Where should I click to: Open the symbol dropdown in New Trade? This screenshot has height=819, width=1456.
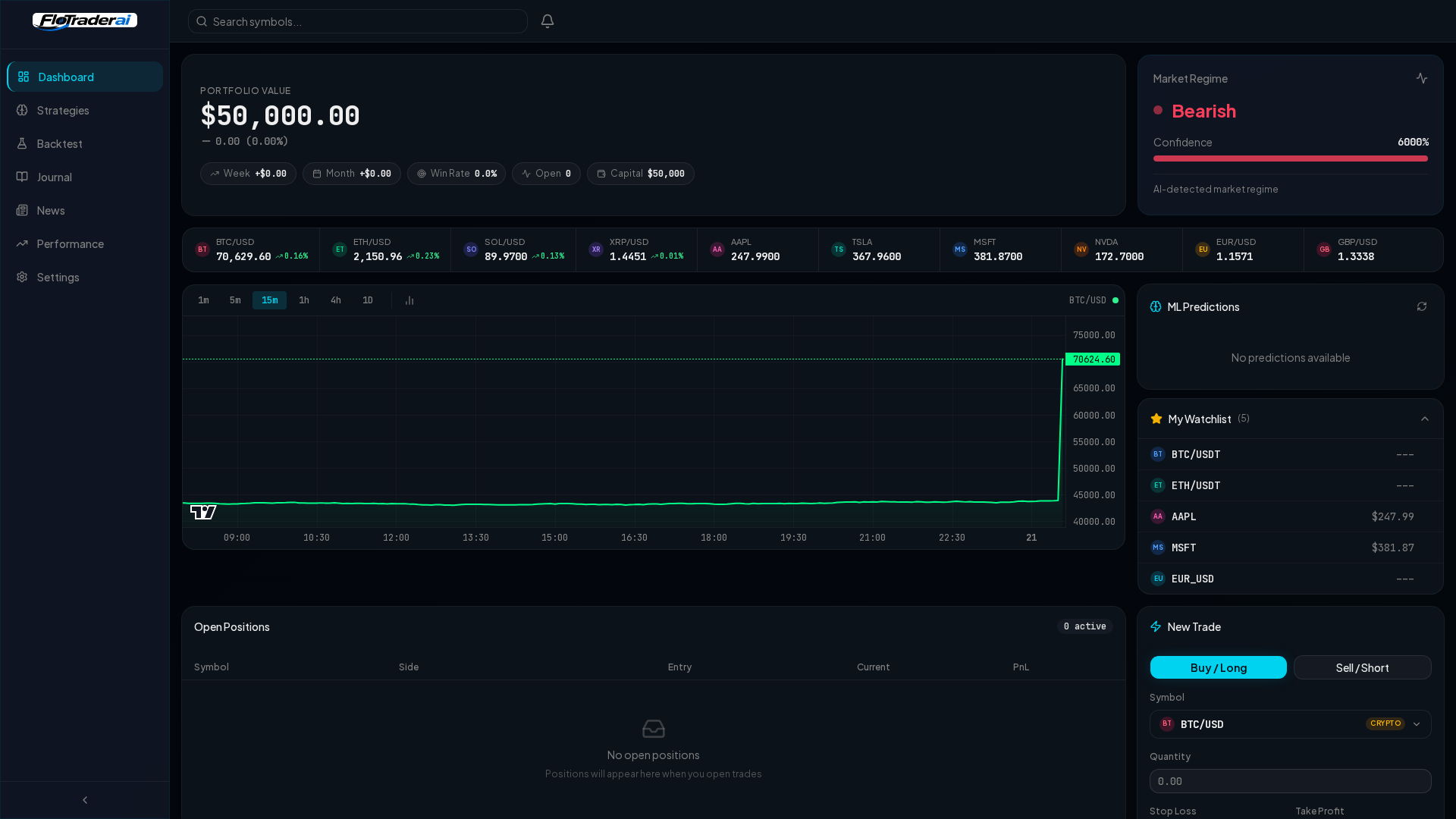[1417, 724]
